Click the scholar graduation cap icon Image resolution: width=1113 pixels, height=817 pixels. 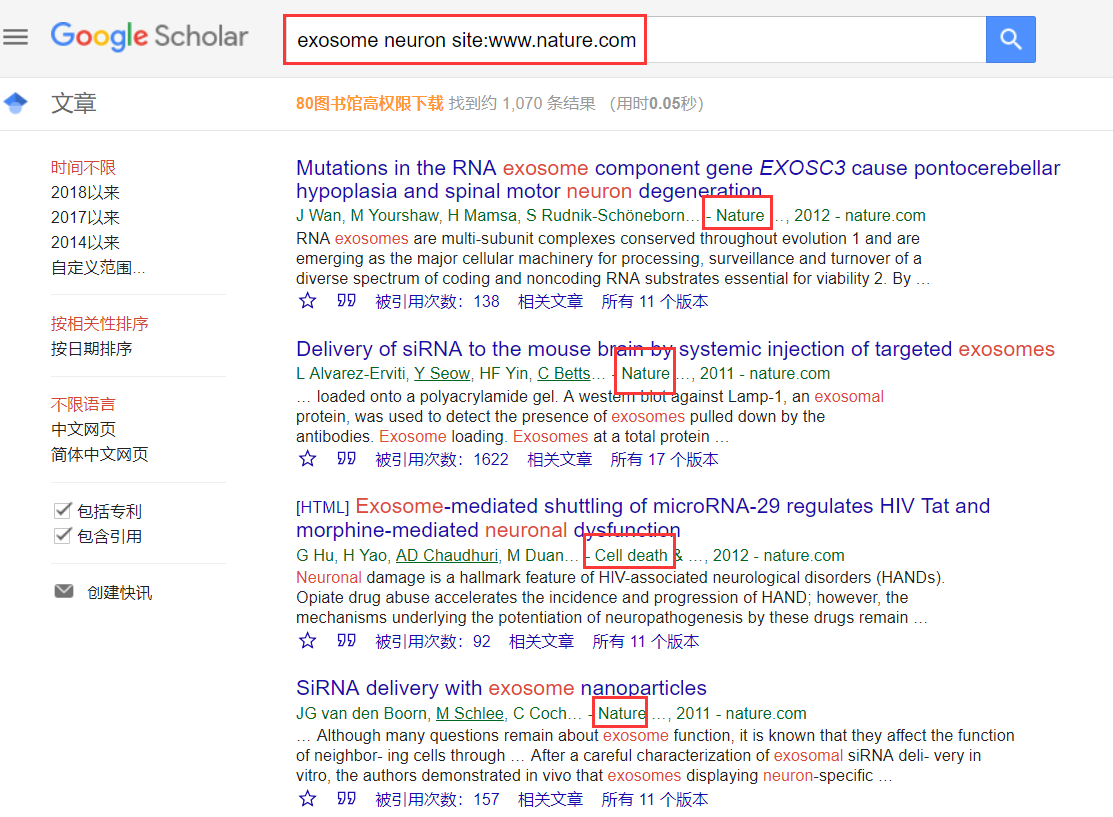16,103
